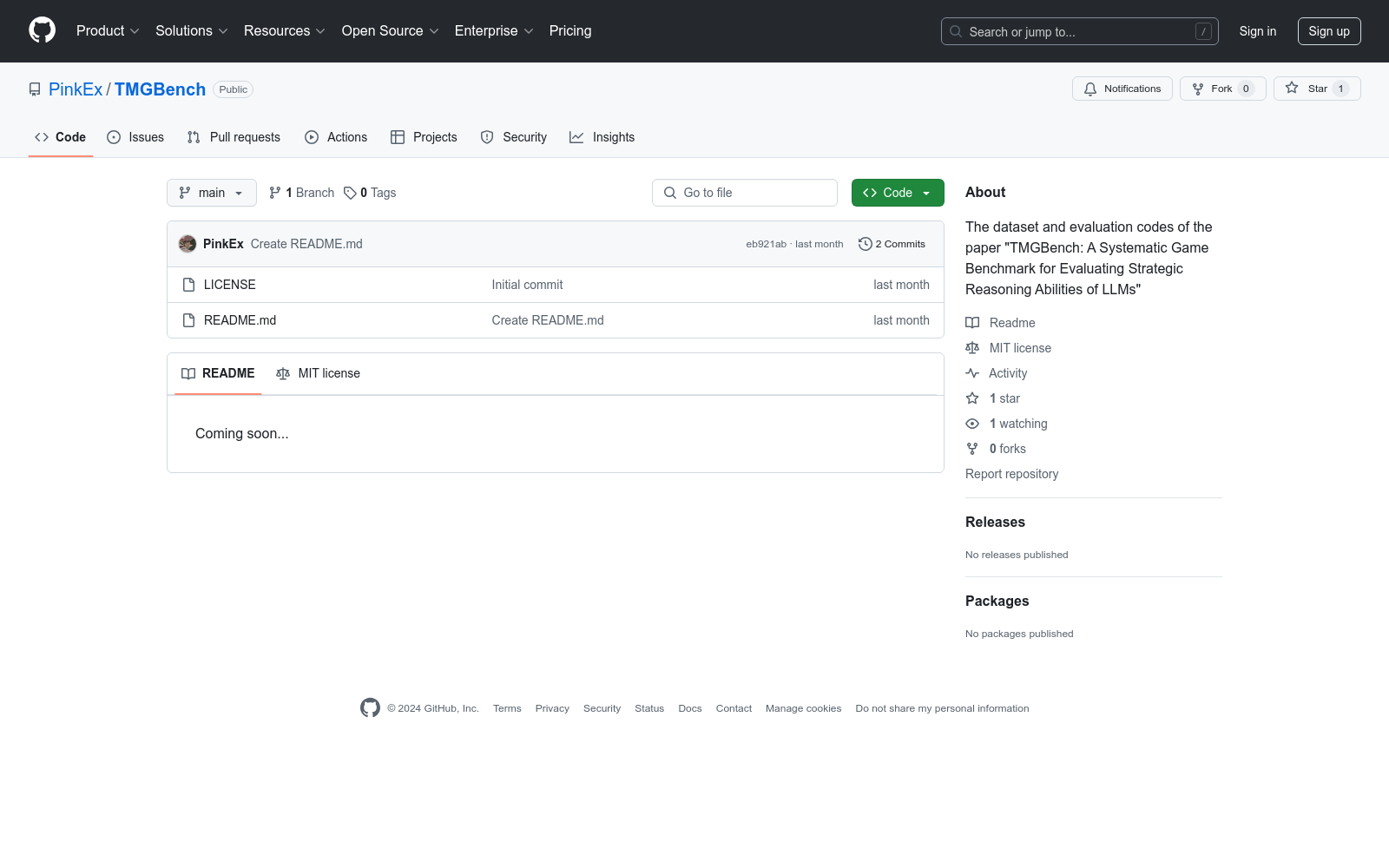Click the Search or jump to field

[x=1080, y=31]
